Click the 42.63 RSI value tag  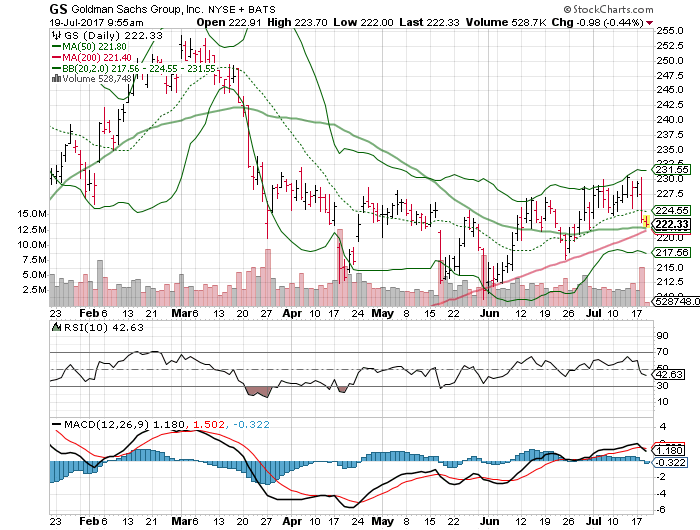[x=668, y=374]
